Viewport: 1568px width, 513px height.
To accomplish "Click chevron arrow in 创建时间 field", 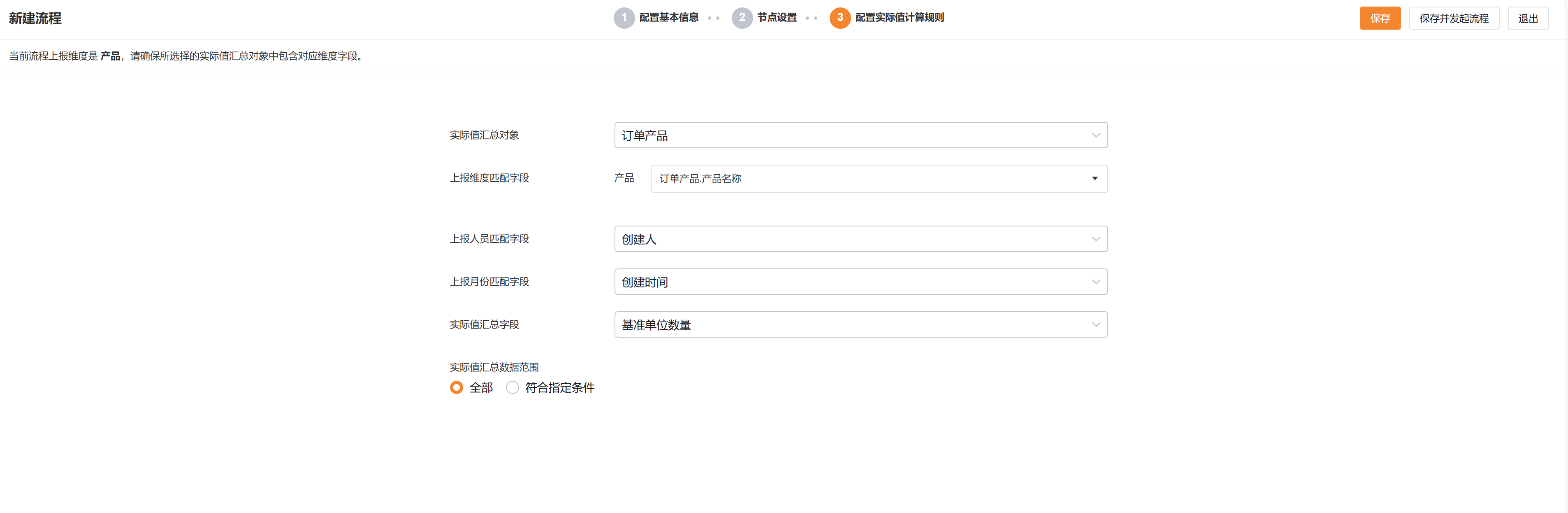I will (x=1095, y=282).
